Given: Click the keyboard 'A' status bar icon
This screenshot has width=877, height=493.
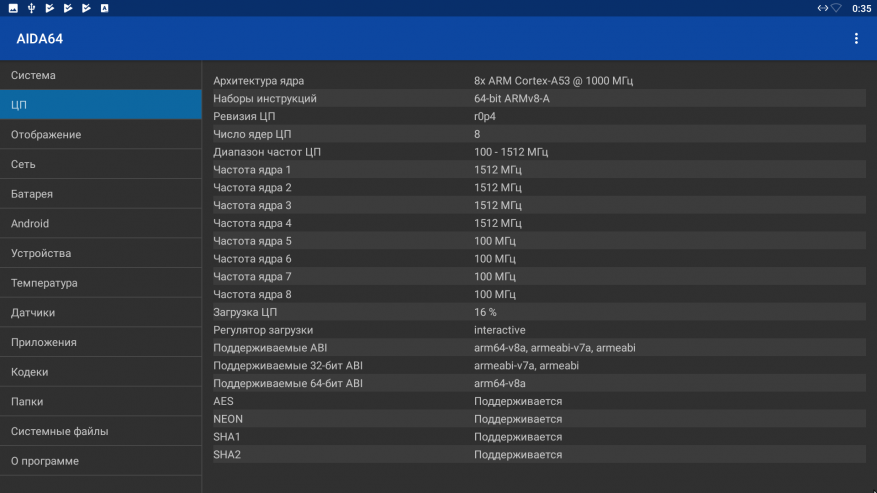Looking at the screenshot, I should point(105,8).
